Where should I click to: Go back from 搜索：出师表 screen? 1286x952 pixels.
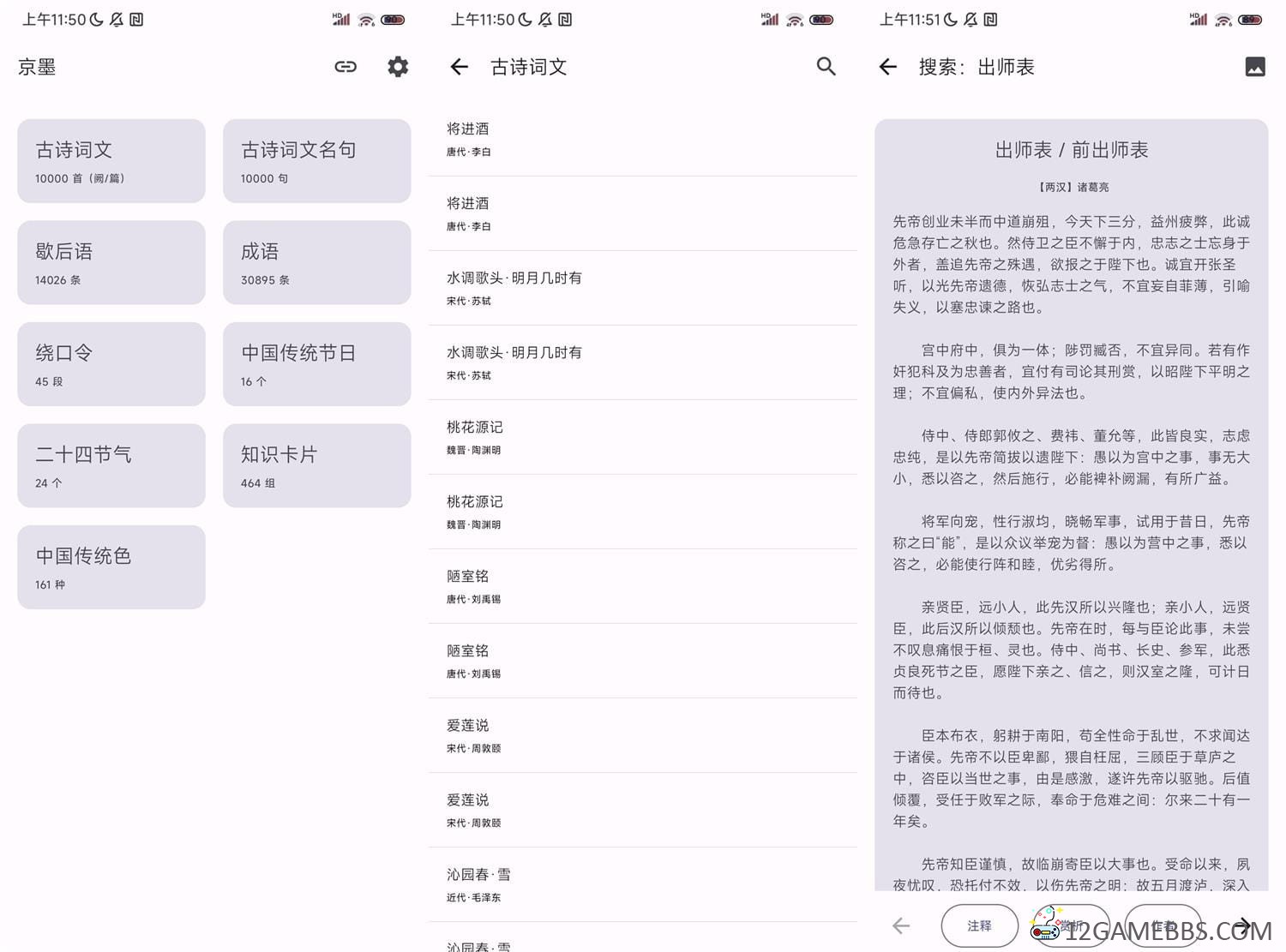888,67
